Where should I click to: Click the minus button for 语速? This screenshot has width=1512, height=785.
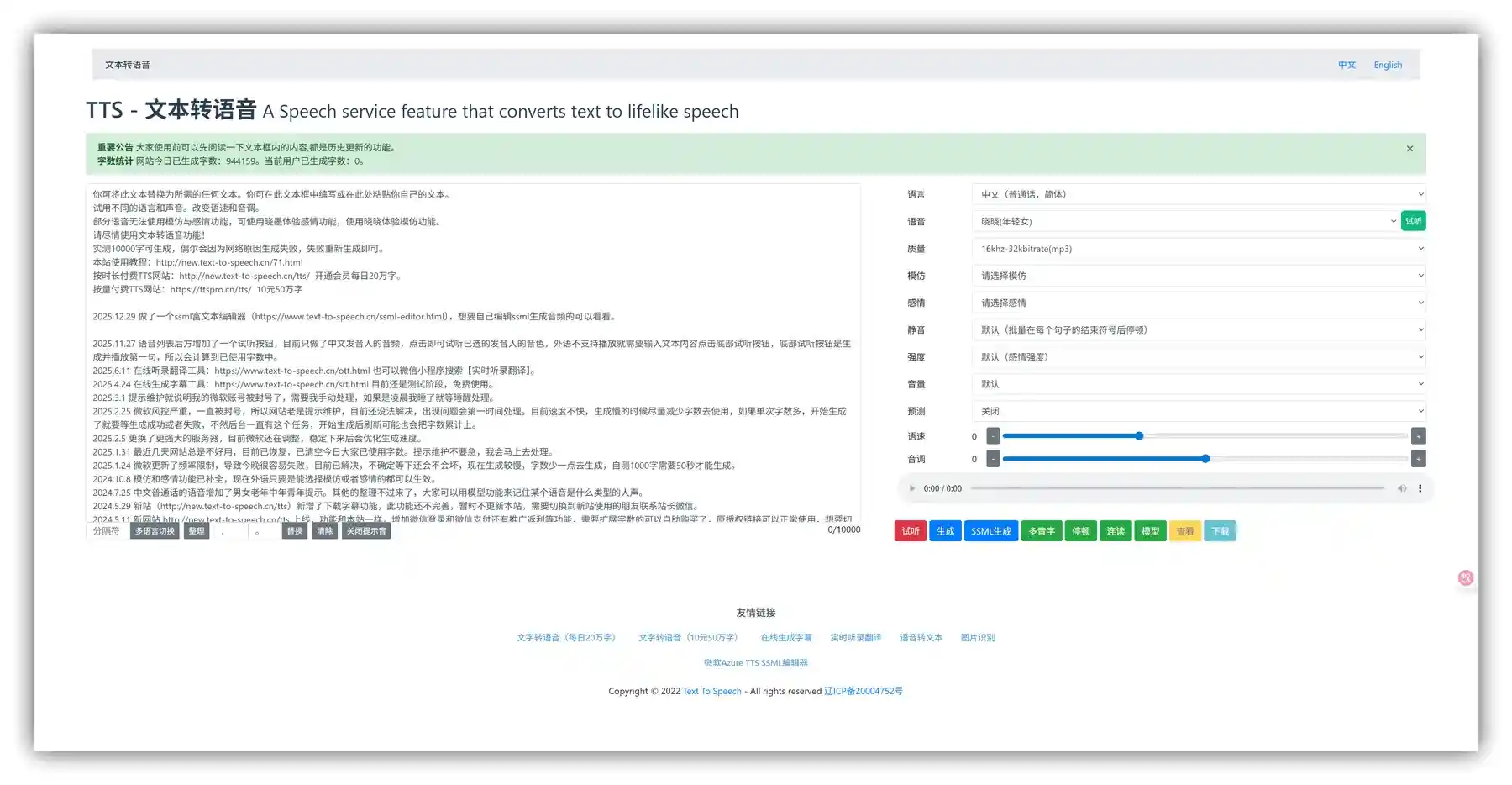tap(993, 436)
